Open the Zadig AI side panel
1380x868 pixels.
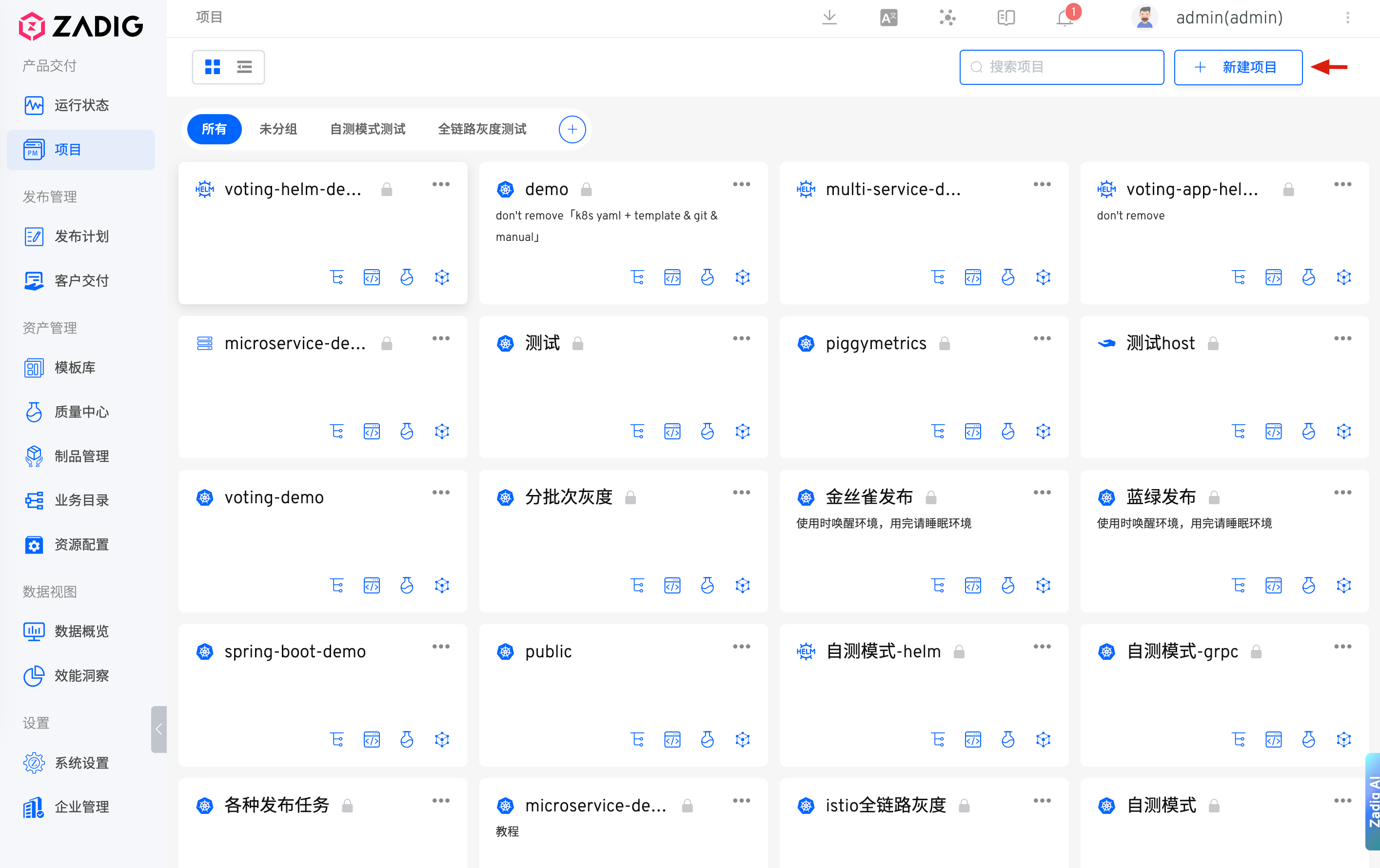1373,801
